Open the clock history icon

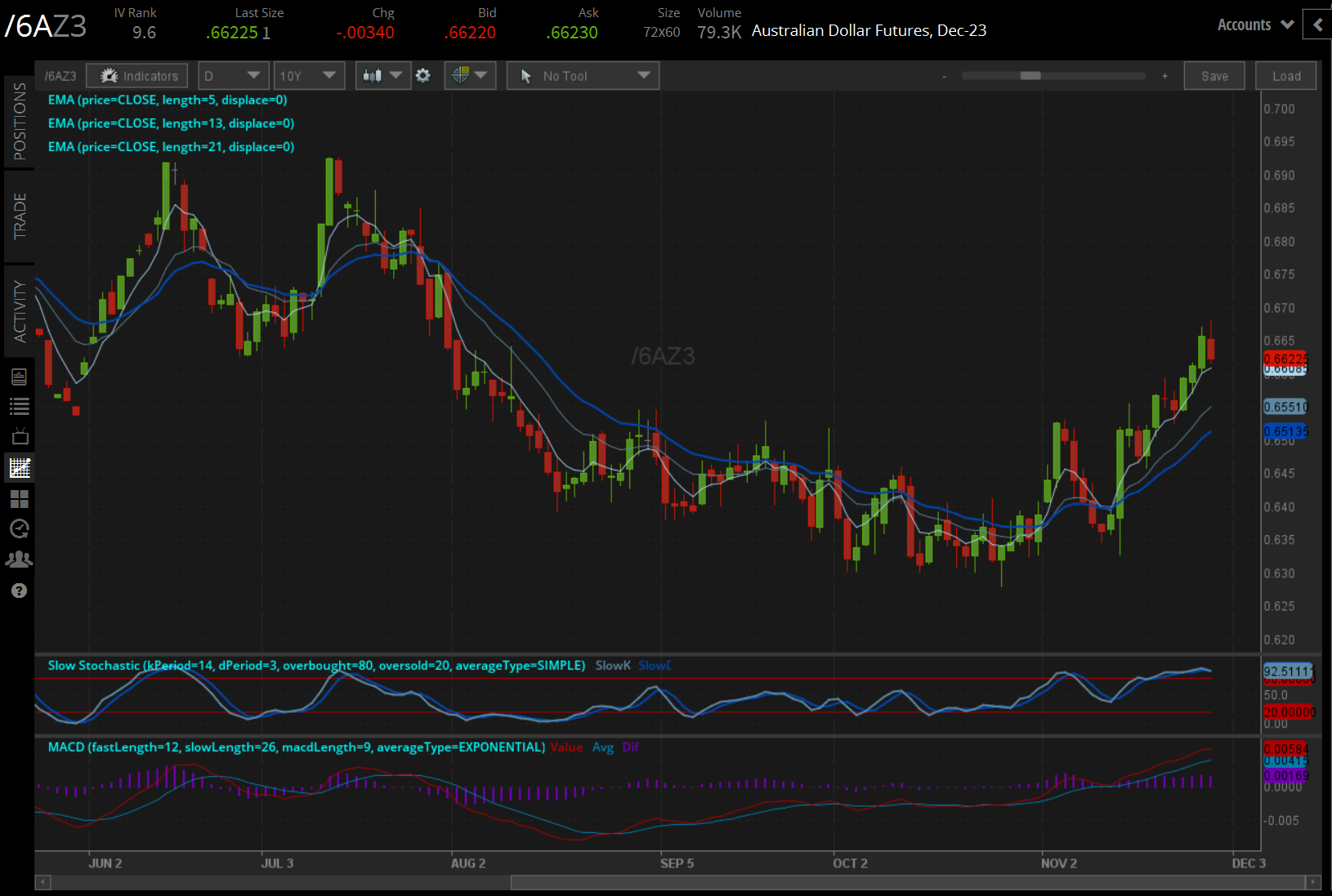(x=19, y=529)
